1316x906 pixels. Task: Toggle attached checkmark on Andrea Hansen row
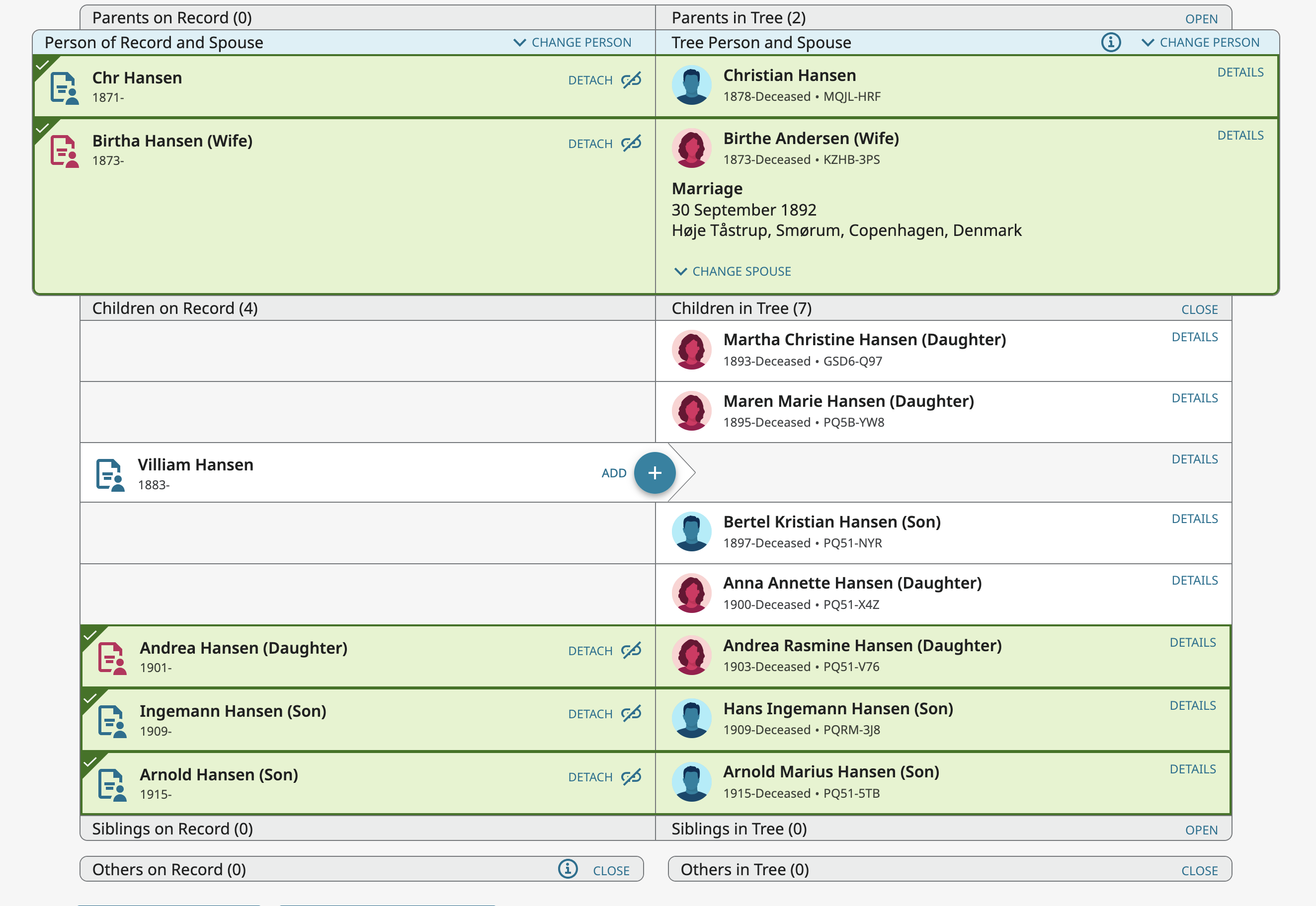pos(90,635)
